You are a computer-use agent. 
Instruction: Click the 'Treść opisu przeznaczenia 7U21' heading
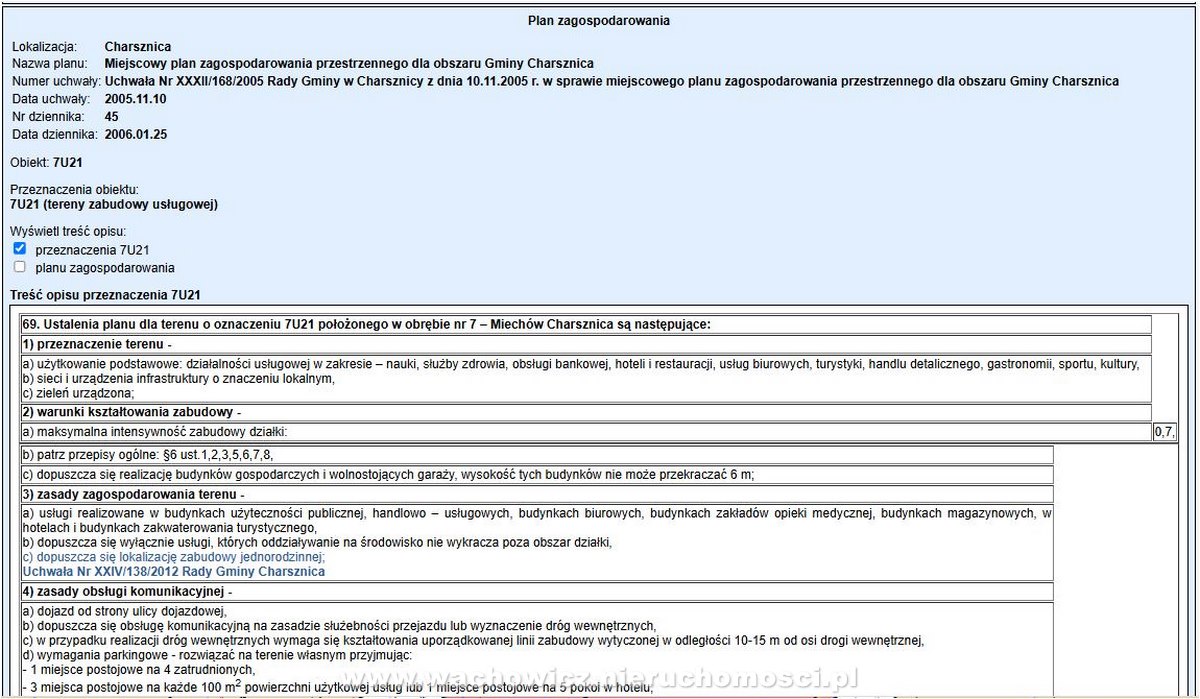tap(106, 295)
